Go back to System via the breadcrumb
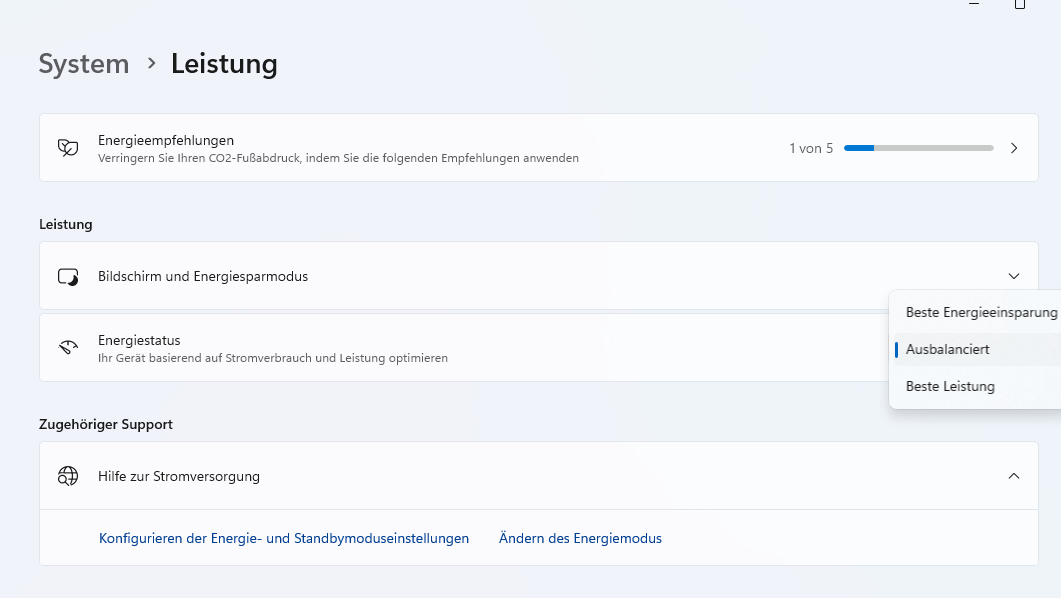1061x598 pixels. tap(84, 64)
